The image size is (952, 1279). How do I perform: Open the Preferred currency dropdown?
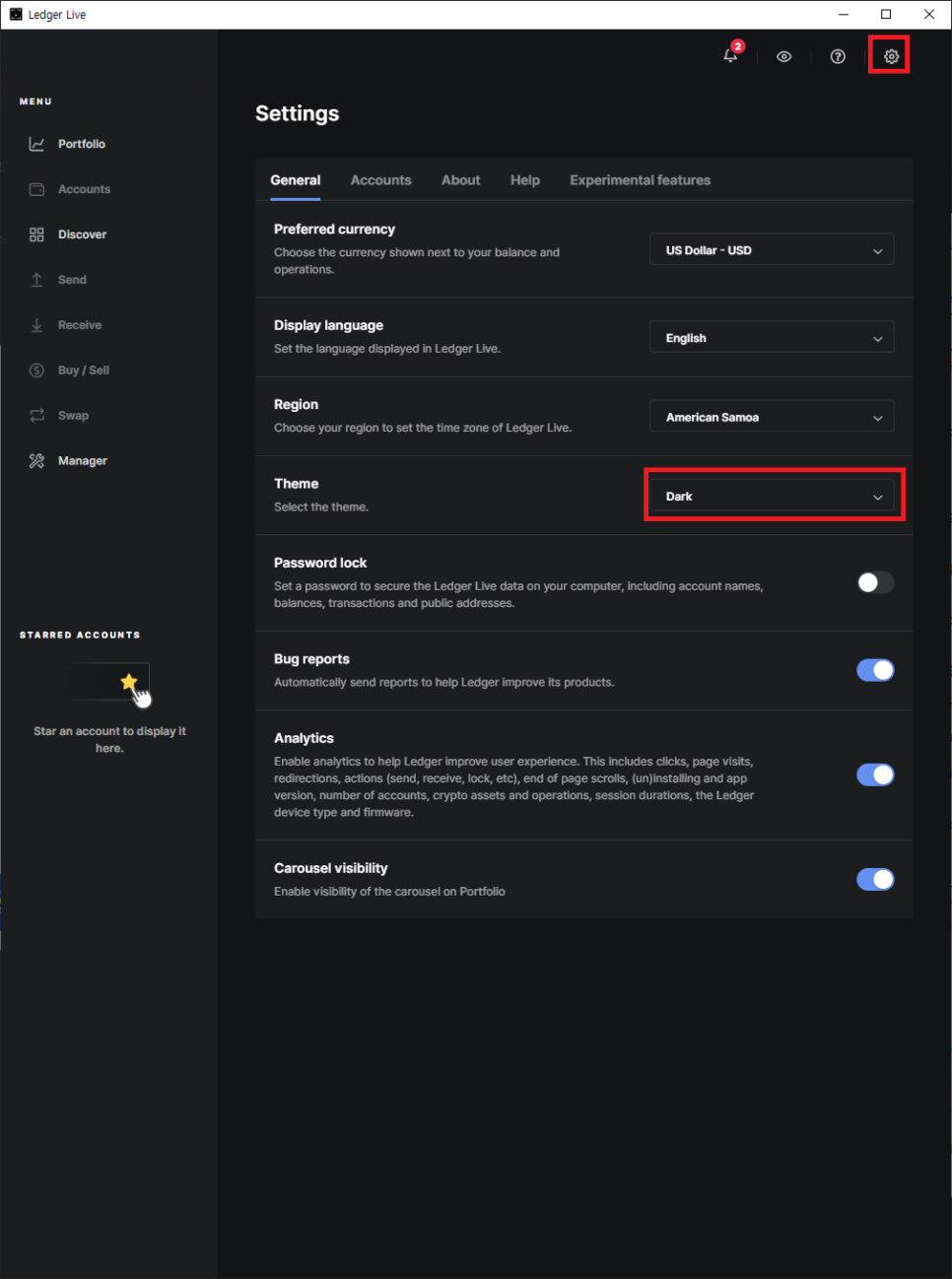click(772, 249)
